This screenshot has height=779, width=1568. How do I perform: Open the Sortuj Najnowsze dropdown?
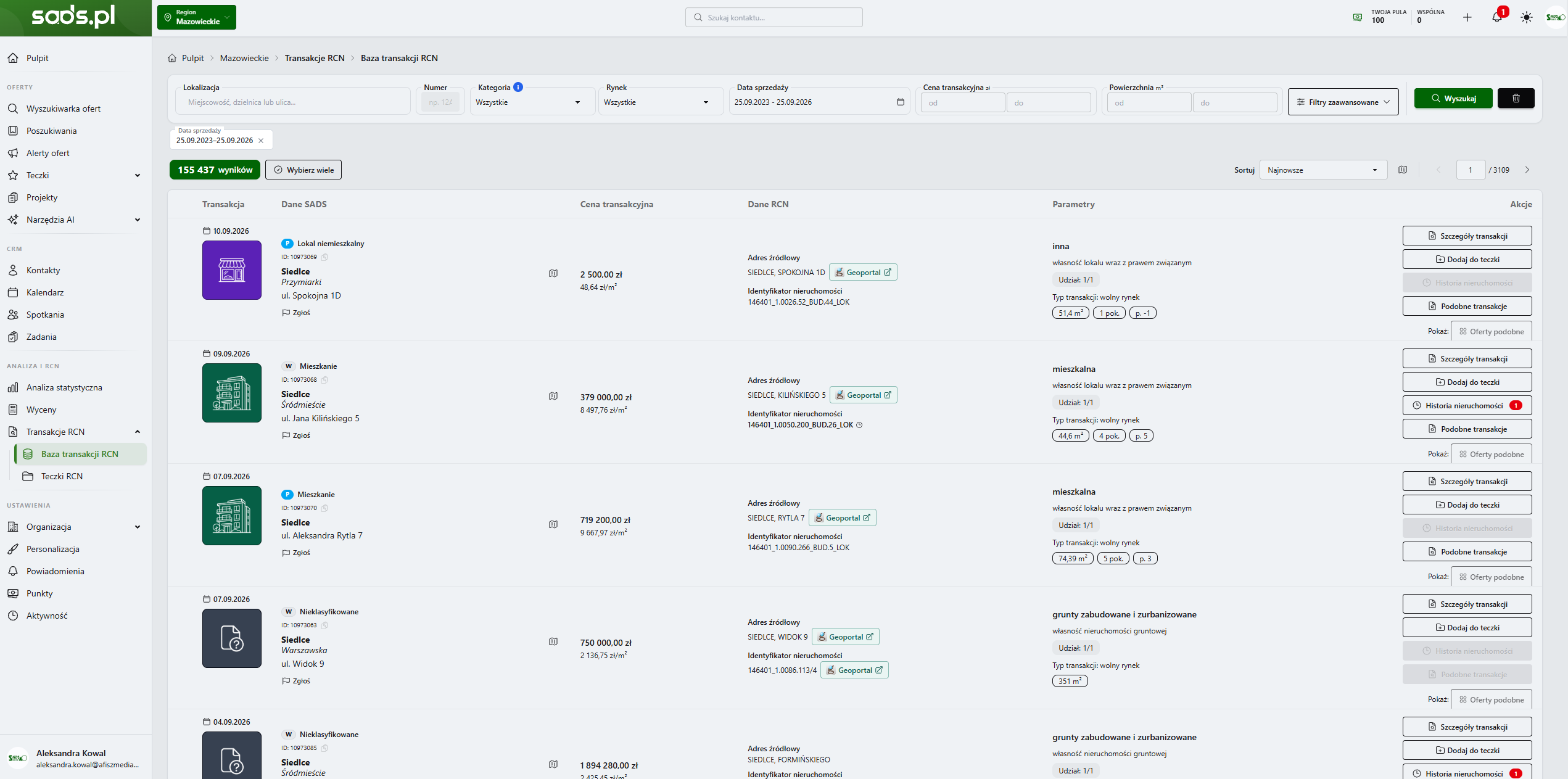click(1323, 170)
